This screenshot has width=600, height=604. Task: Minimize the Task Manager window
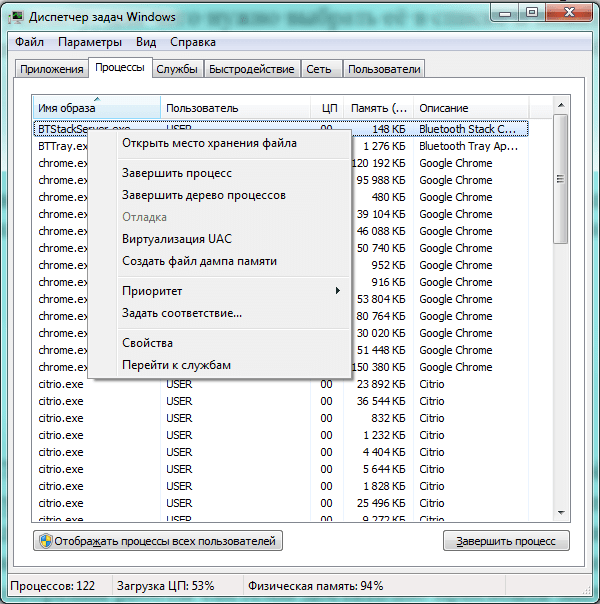pos(505,13)
